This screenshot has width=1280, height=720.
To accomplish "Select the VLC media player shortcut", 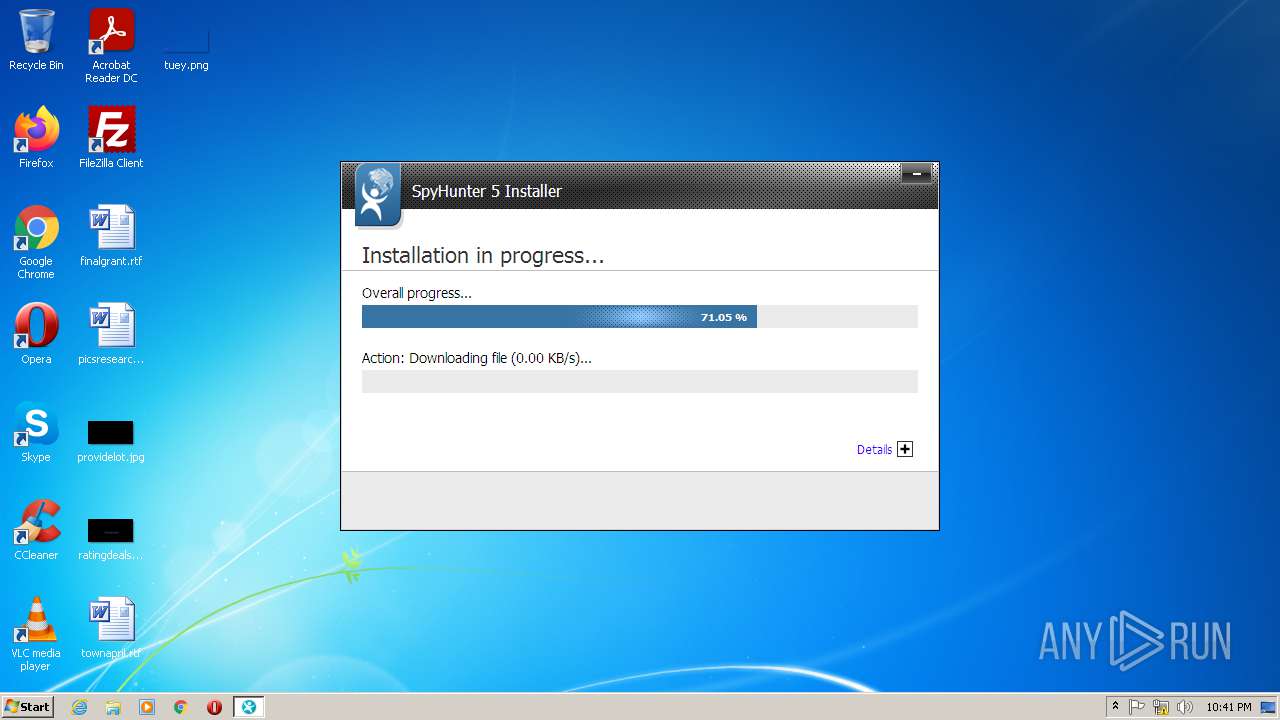I will [x=36, y=634].
